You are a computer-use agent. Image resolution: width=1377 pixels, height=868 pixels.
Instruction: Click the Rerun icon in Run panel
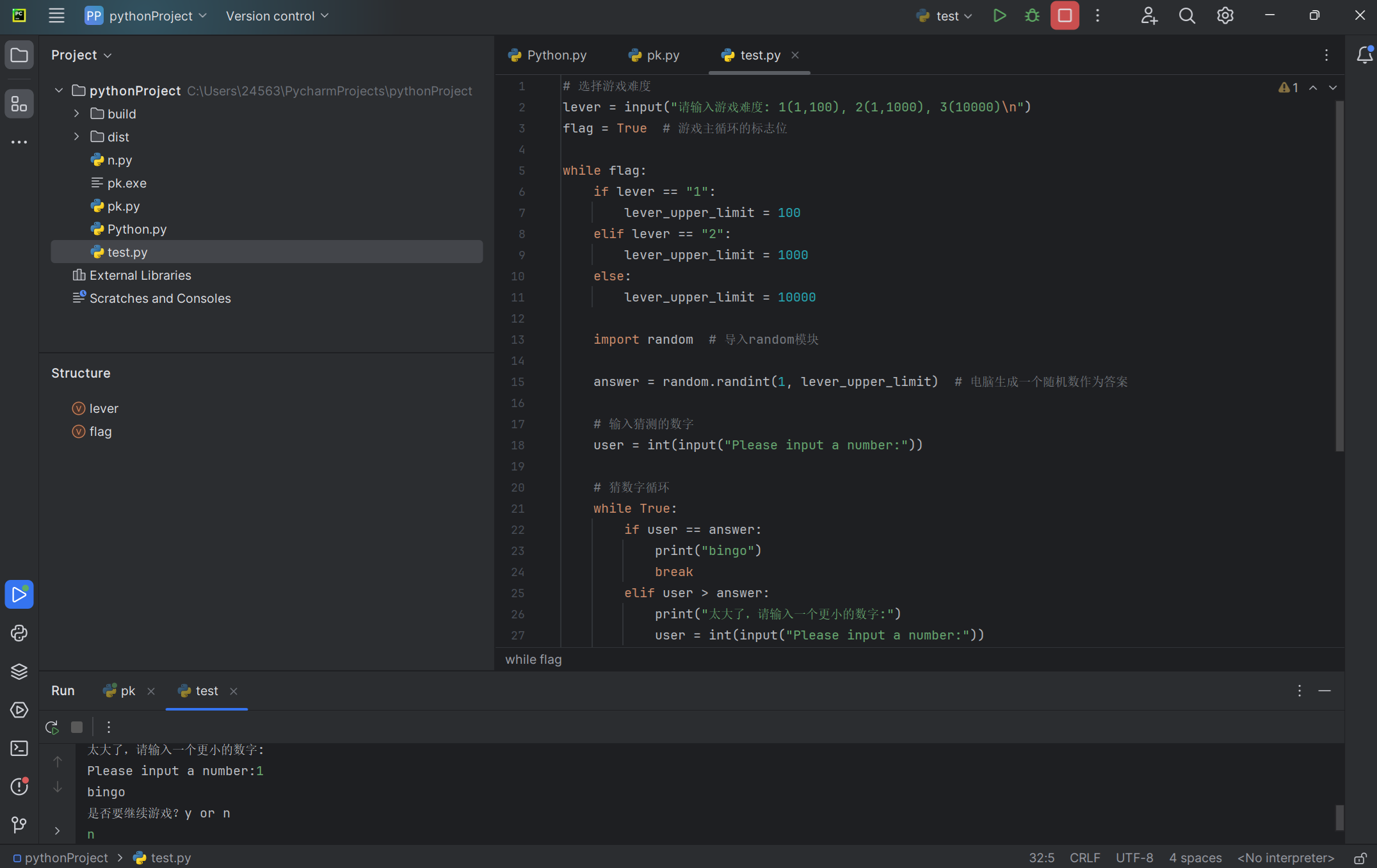click(x=52, y=727)
